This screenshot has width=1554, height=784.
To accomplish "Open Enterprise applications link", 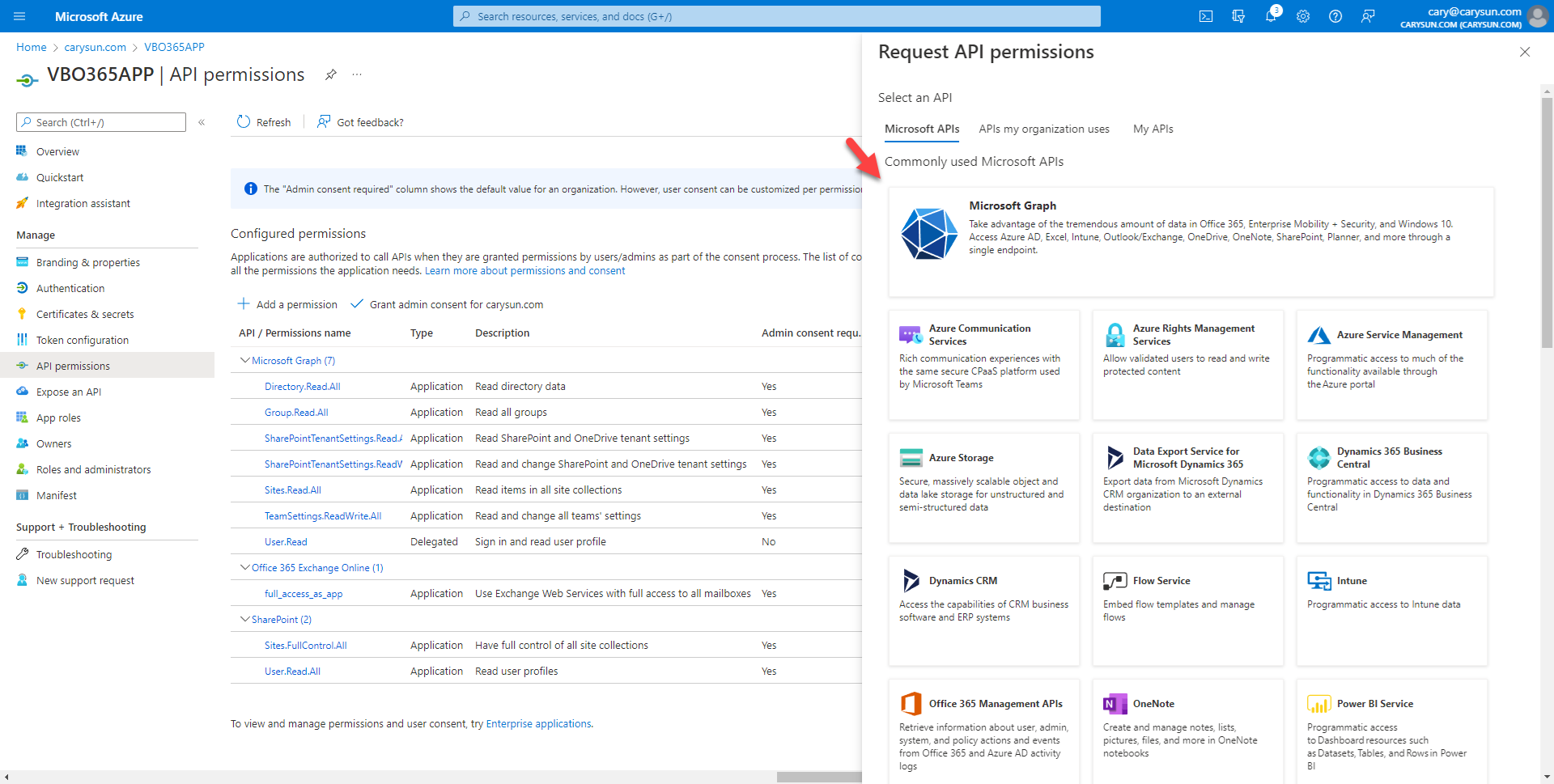I will (538, 724).
